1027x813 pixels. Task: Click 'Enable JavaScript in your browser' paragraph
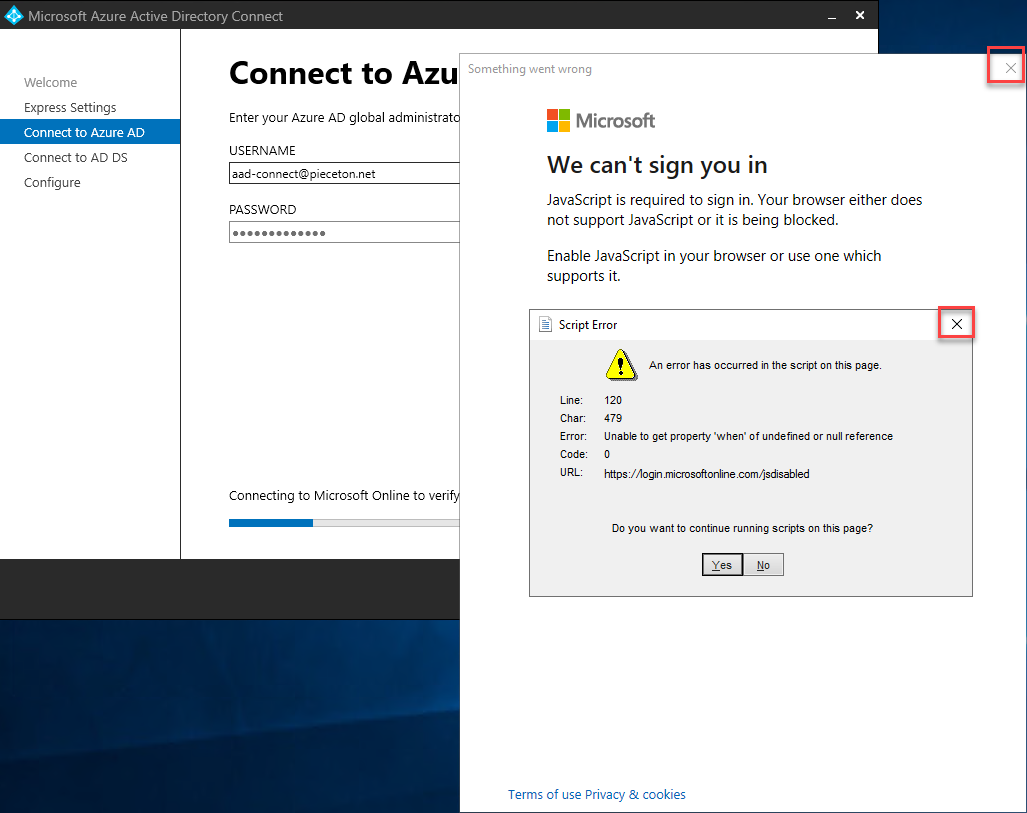click(714, 265)
